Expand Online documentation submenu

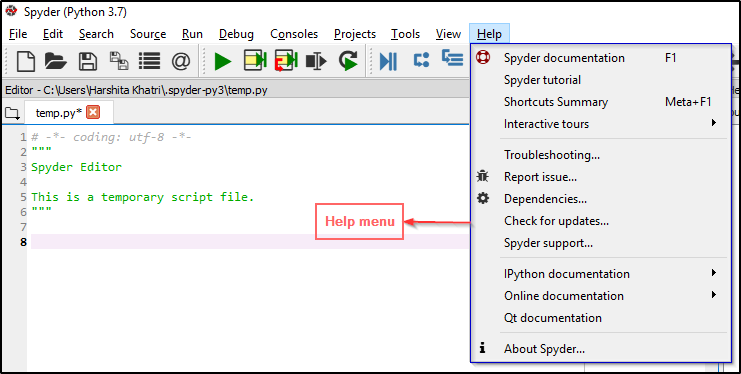600,296
